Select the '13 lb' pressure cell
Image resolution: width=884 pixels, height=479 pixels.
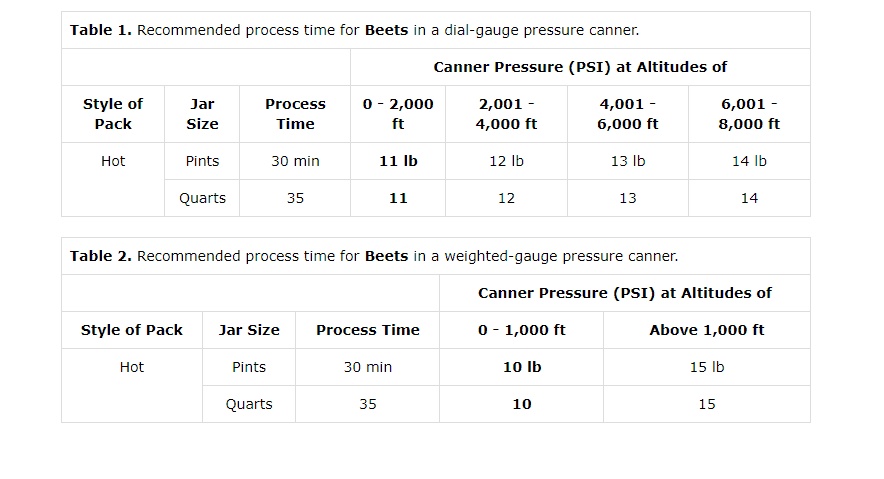(627, 161)
